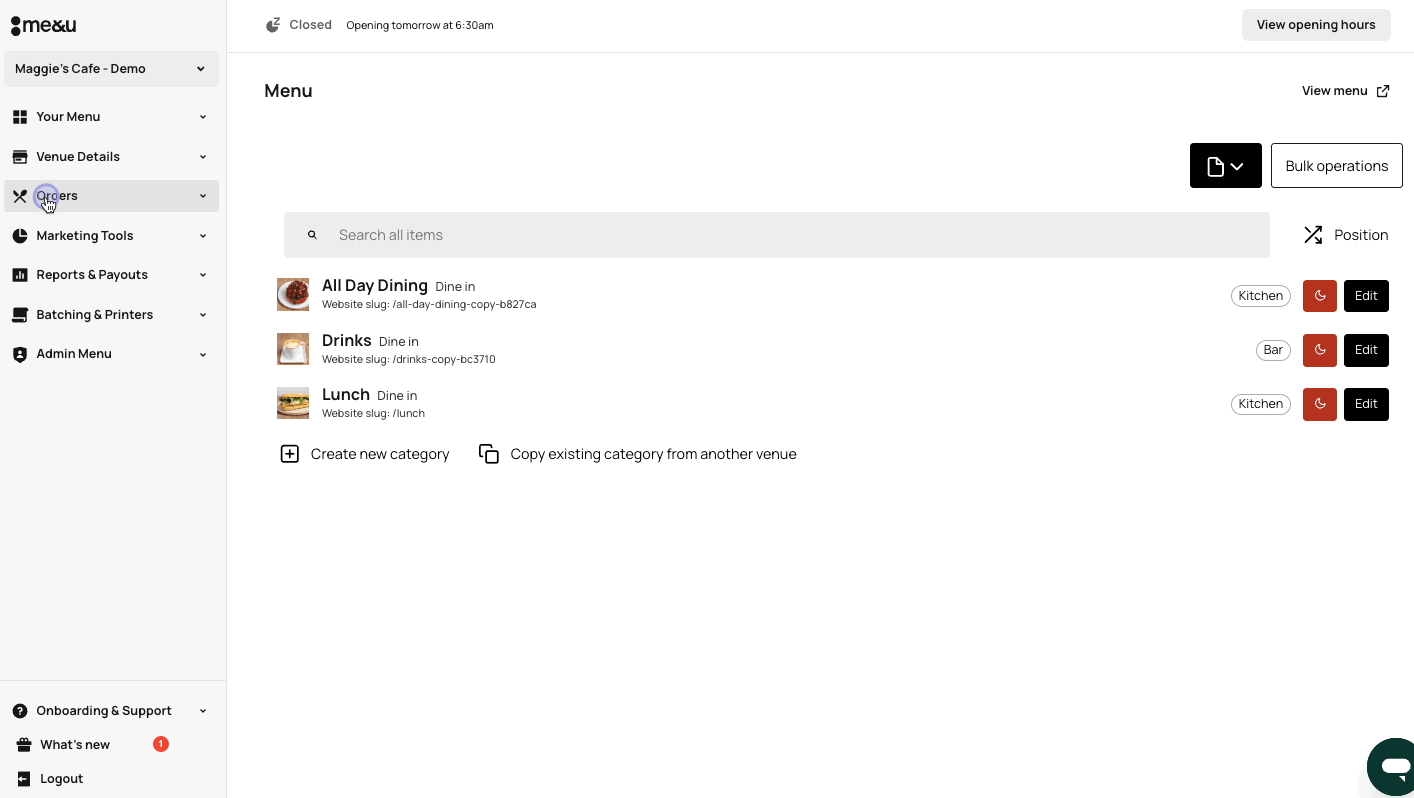Click the Logout icon
Screen dimensions: 1414x798
coord(23,779)
